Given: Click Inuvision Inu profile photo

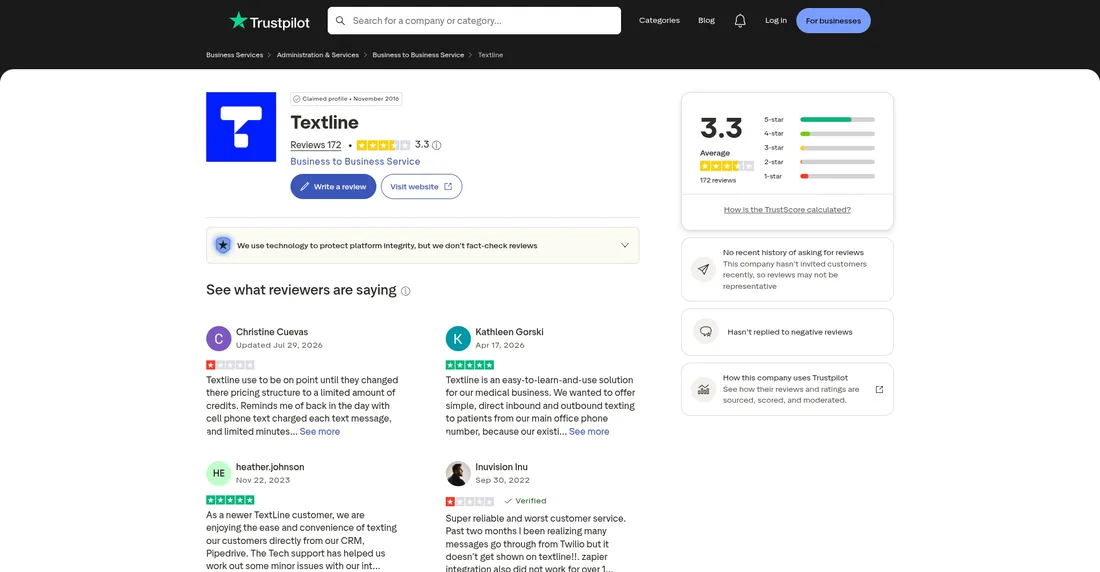Looking at the screenshot, I should 458,473.
